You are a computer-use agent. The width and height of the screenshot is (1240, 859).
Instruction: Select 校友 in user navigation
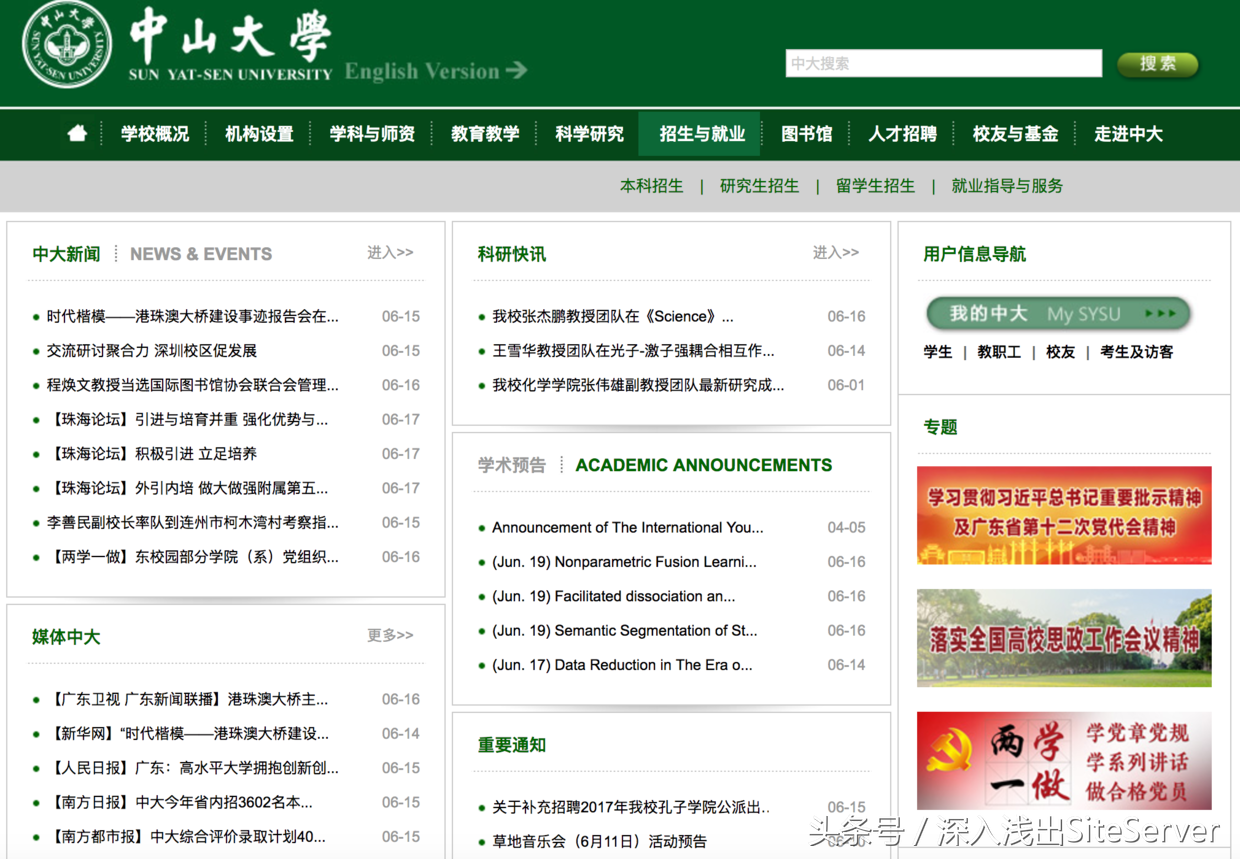point(1060,352)
